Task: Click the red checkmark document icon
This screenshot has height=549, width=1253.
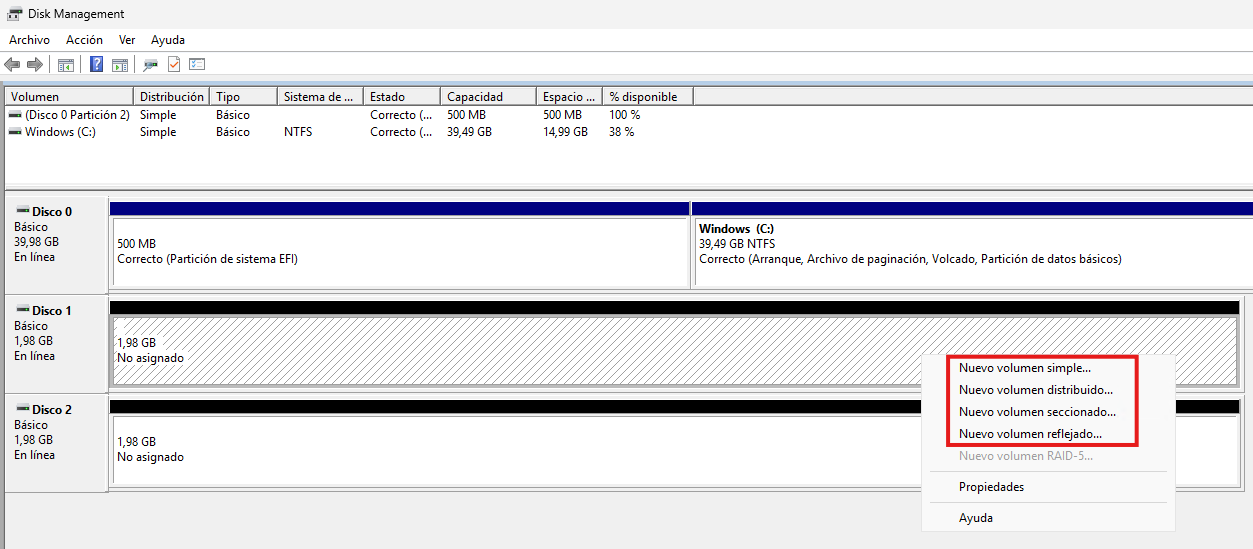Action: click(174, 65)
